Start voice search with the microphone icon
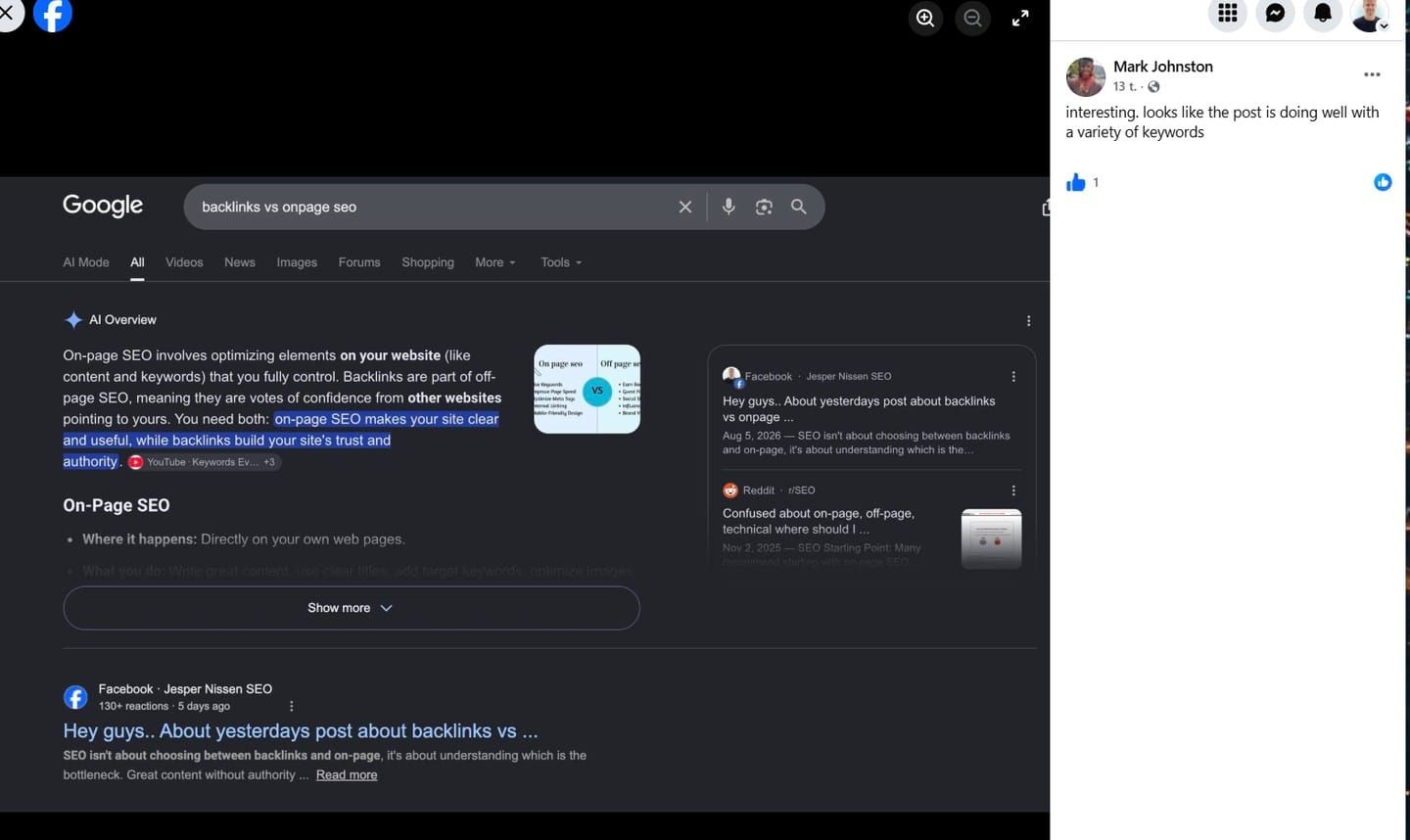 coord(728,207)
